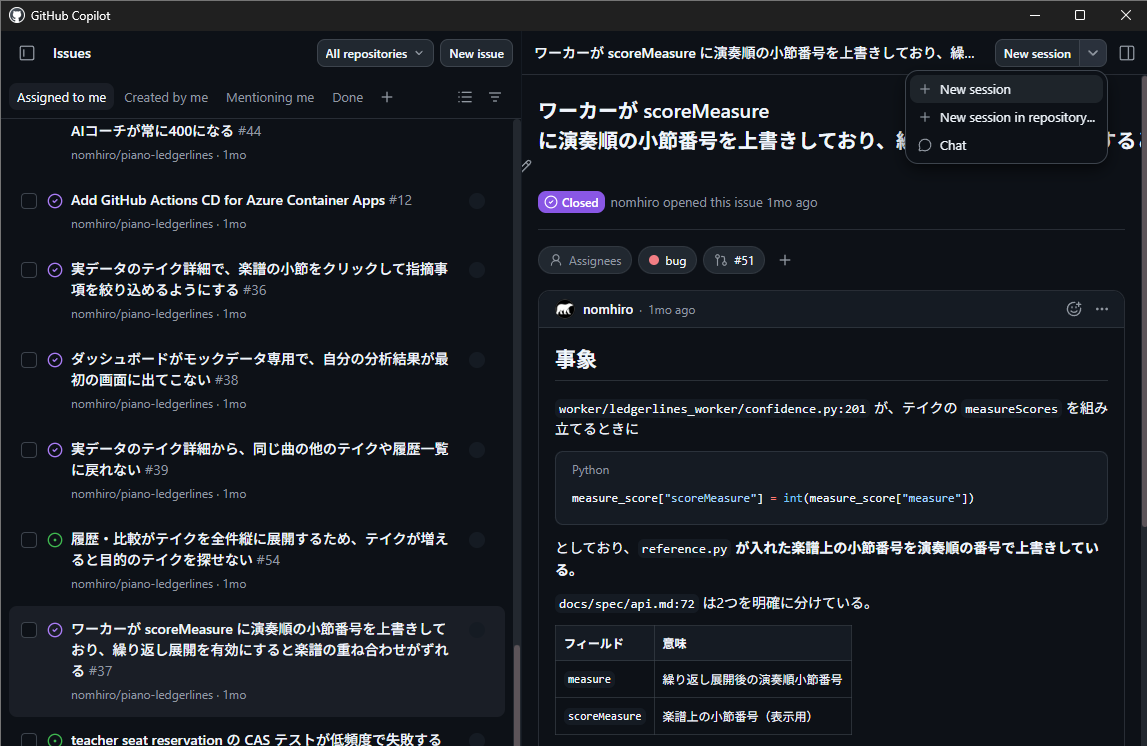Open issue #54 about 履歴・比較
Image resolution: width=1147 pixels, height=746 pixels.
(260, 549)
